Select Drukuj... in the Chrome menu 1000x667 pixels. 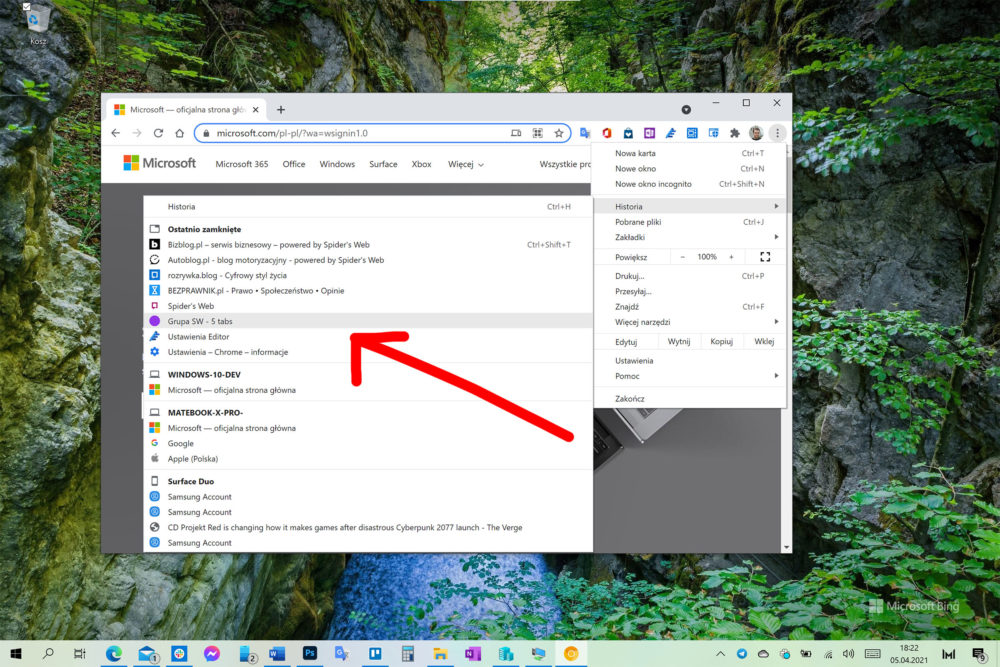point(689,276)
